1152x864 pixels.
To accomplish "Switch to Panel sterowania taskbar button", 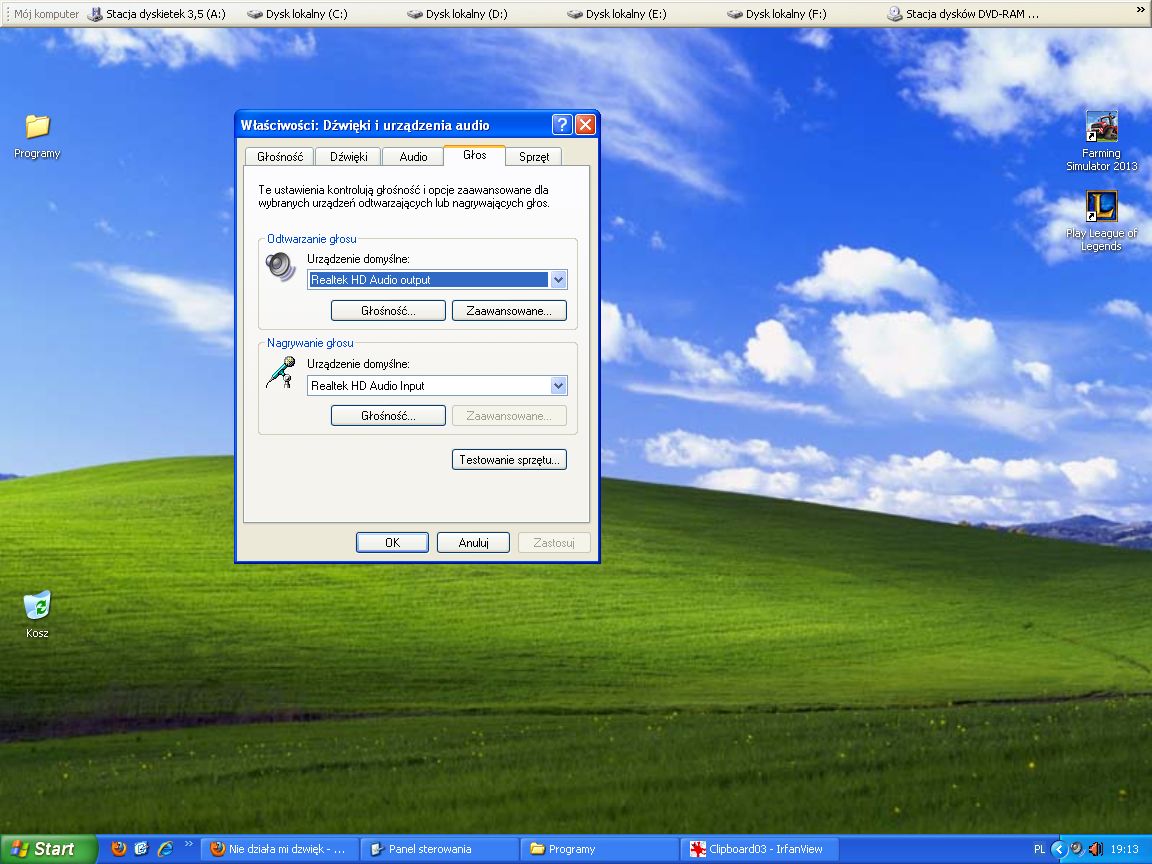I will point(439,849).
